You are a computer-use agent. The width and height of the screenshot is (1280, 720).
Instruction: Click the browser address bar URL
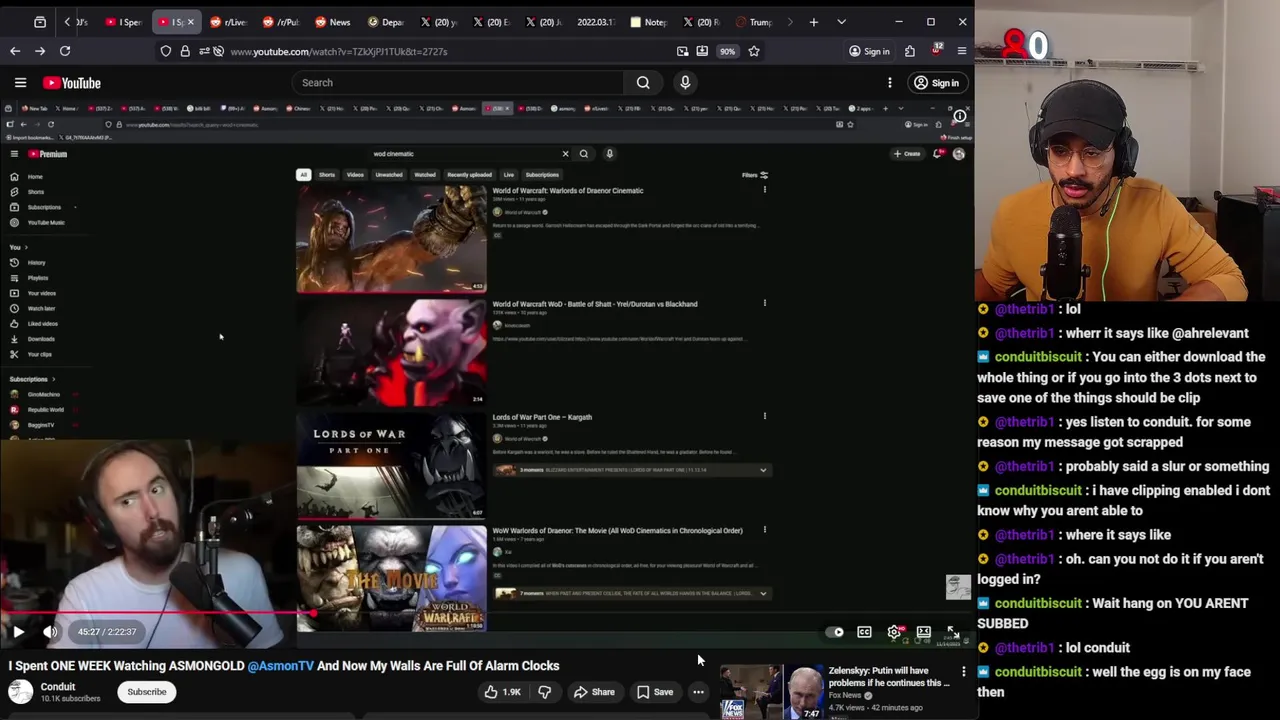(339, 51)
